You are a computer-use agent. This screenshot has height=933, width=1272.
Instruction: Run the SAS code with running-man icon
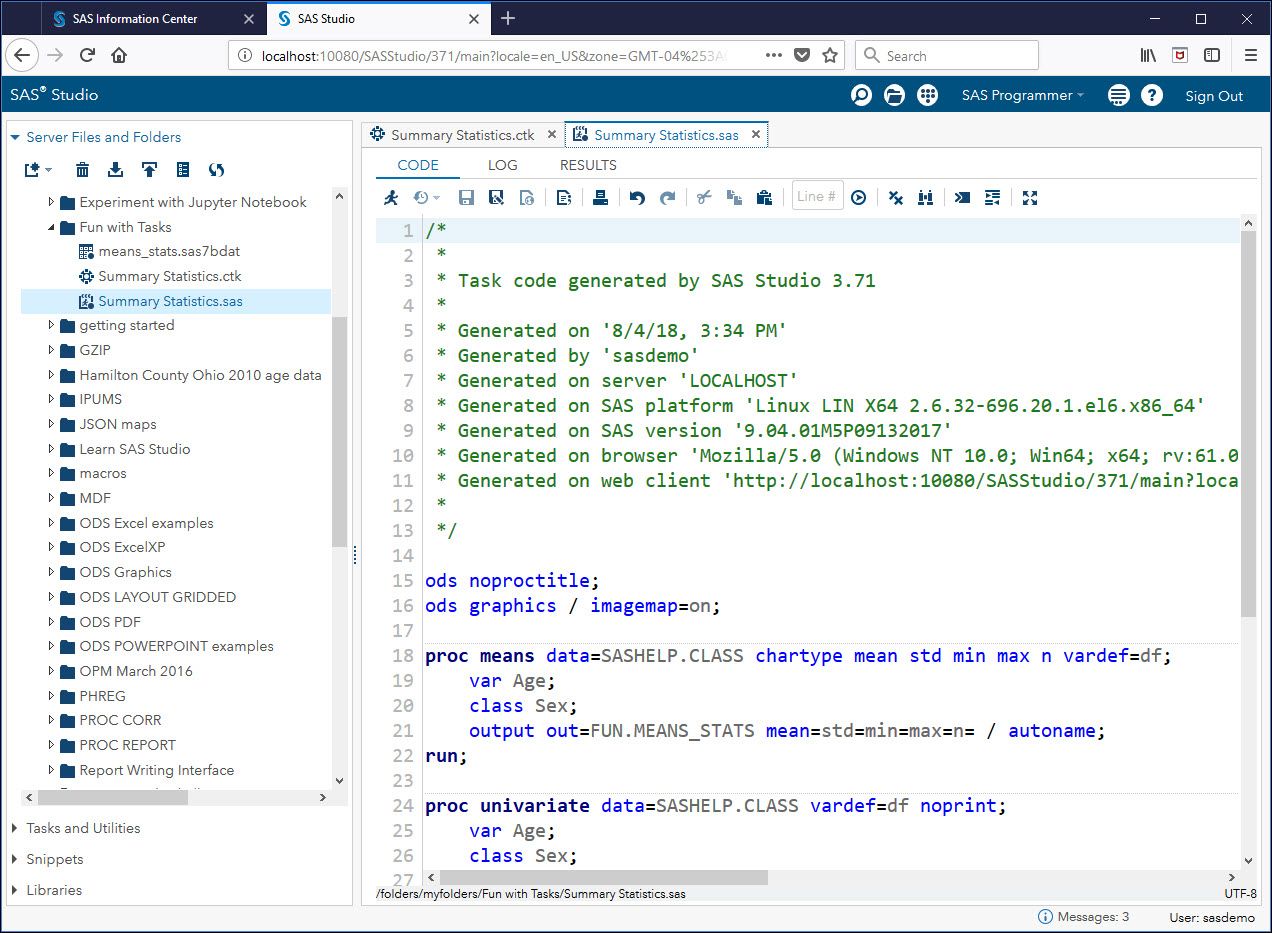[x=391, y=198]
